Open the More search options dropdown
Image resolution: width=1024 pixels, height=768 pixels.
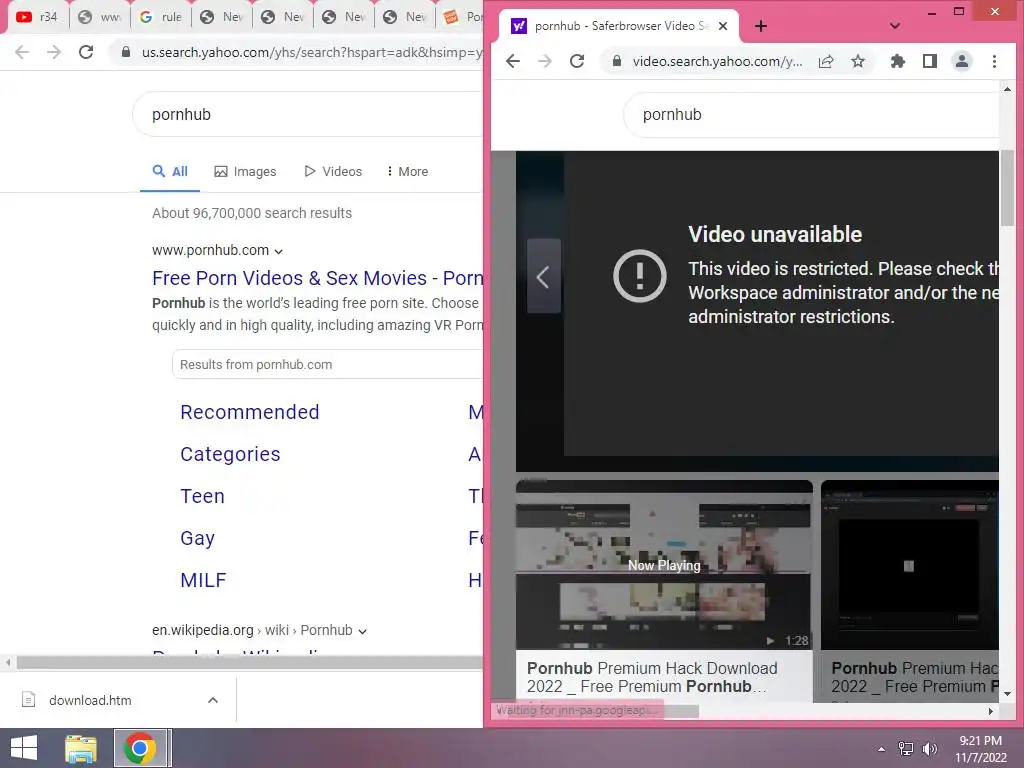[x=407, y=172]
